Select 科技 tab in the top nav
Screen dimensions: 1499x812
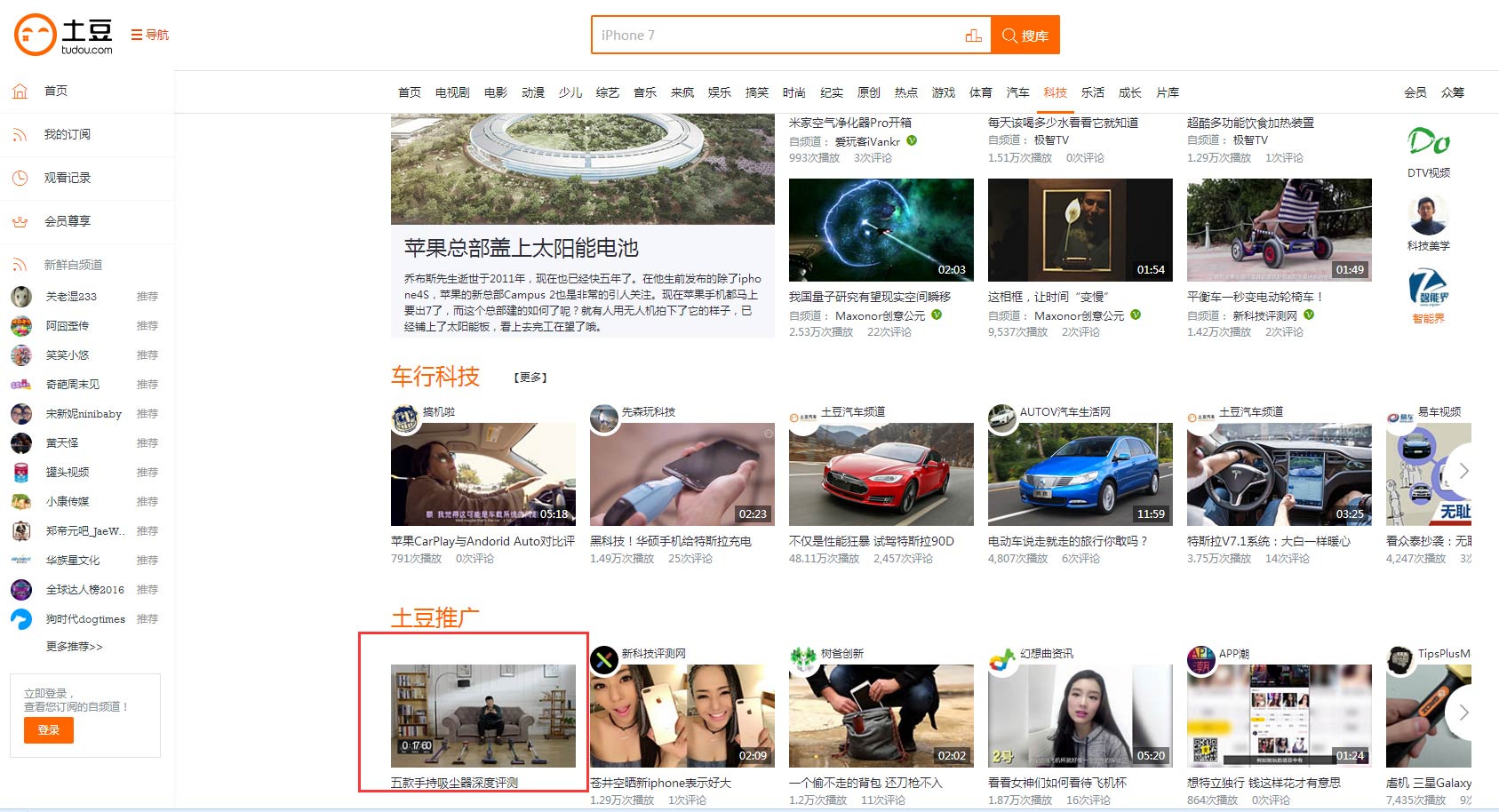1056,92
